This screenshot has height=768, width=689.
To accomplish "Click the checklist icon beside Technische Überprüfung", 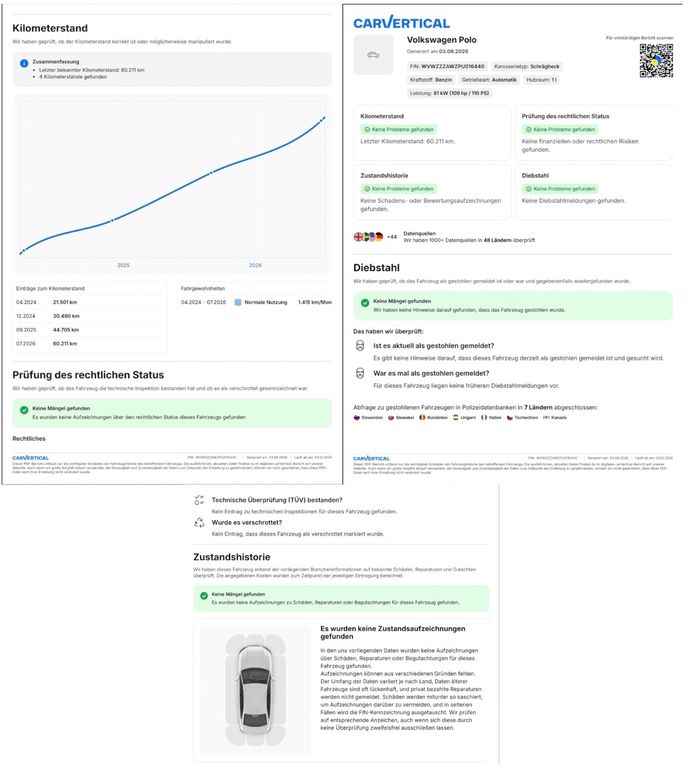I will (x=199, y=500).
